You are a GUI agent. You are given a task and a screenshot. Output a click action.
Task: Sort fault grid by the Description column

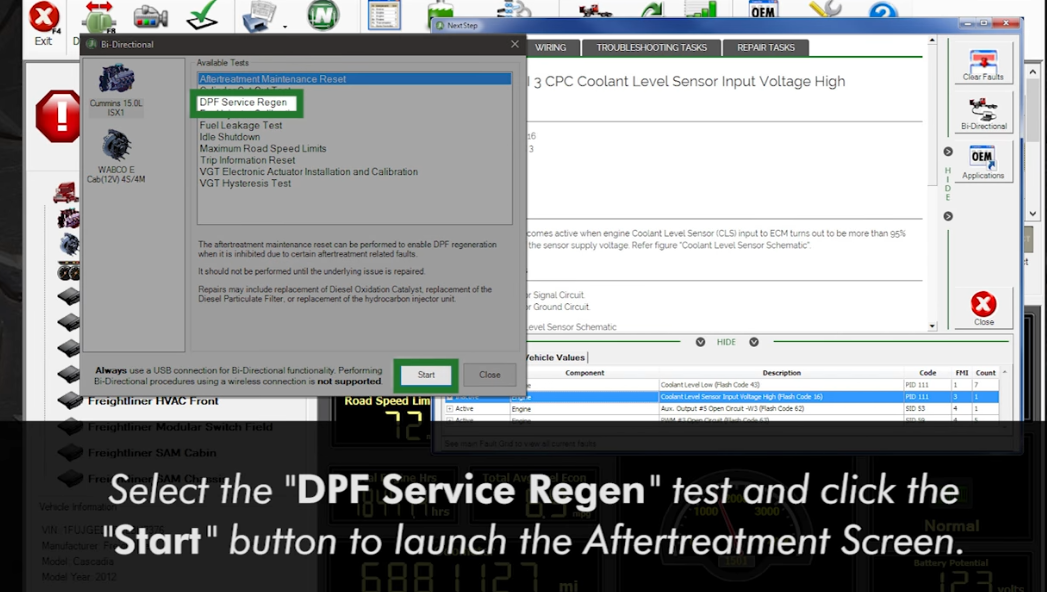click(x=781, y=373)
